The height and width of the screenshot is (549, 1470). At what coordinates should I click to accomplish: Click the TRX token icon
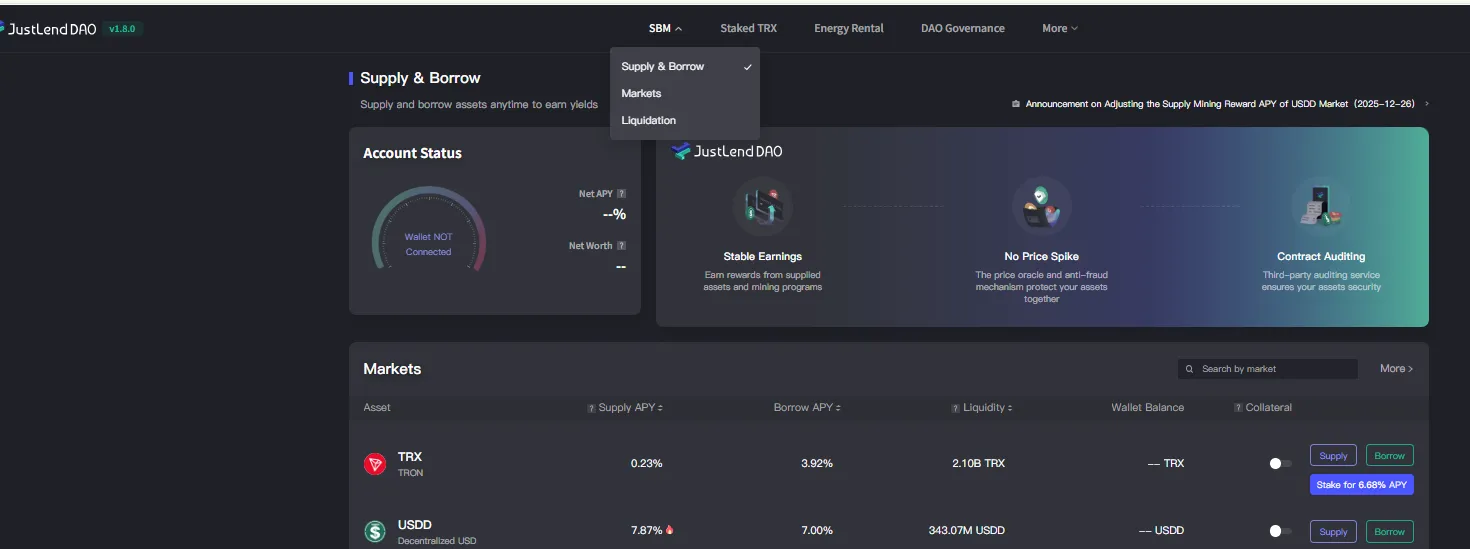pos(375,464)
